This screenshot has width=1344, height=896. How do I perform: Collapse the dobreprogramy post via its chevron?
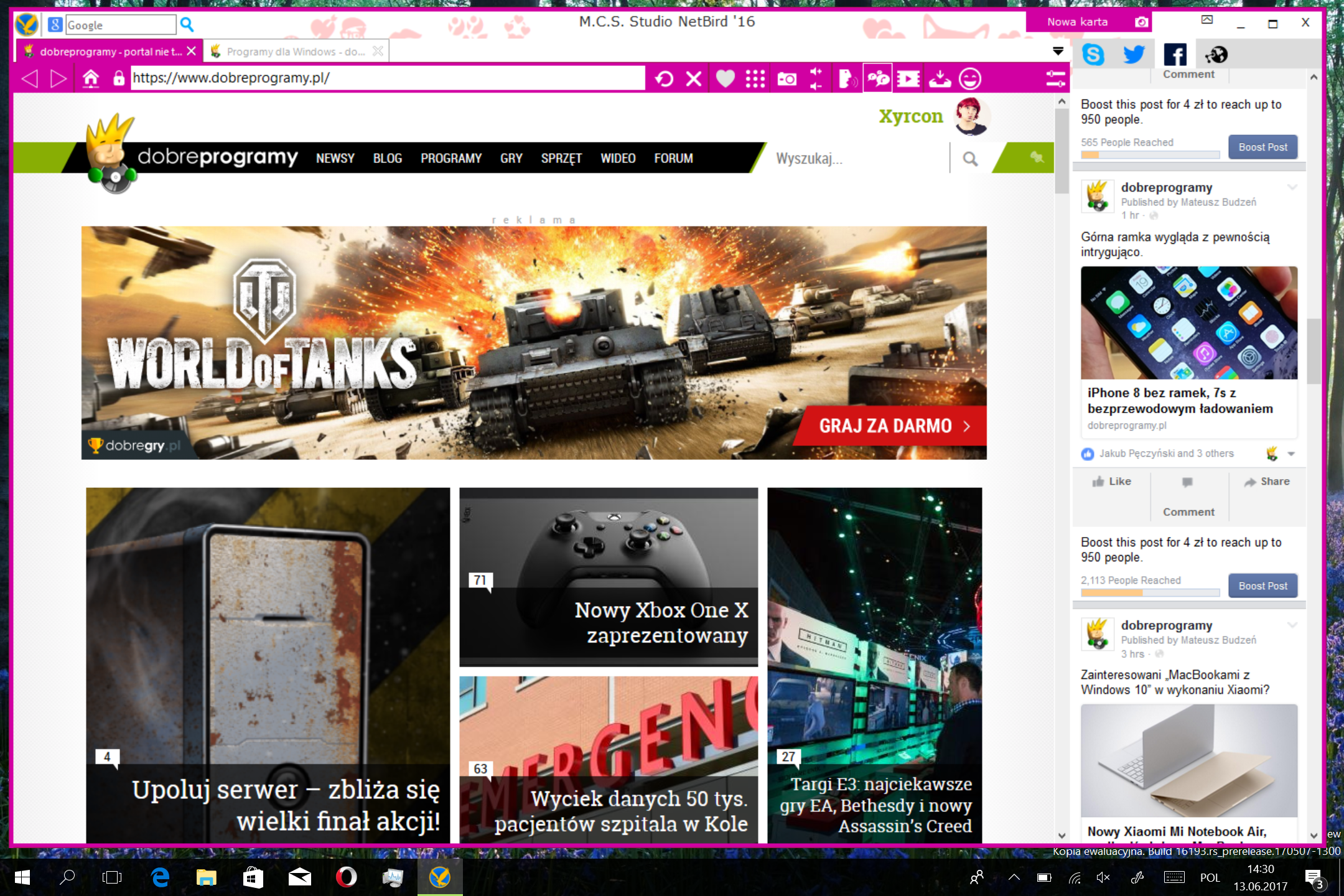click(x=1293, y=187)
